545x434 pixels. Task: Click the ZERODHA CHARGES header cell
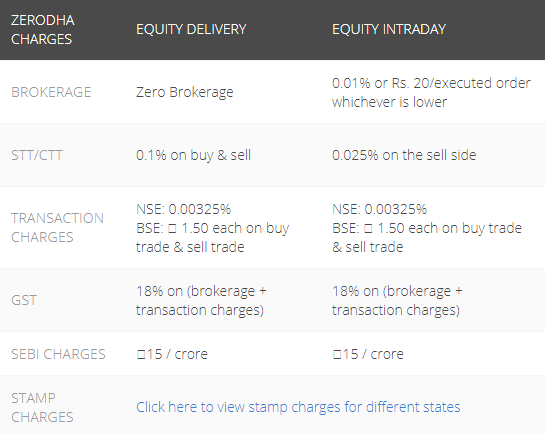tap(43, 30)
